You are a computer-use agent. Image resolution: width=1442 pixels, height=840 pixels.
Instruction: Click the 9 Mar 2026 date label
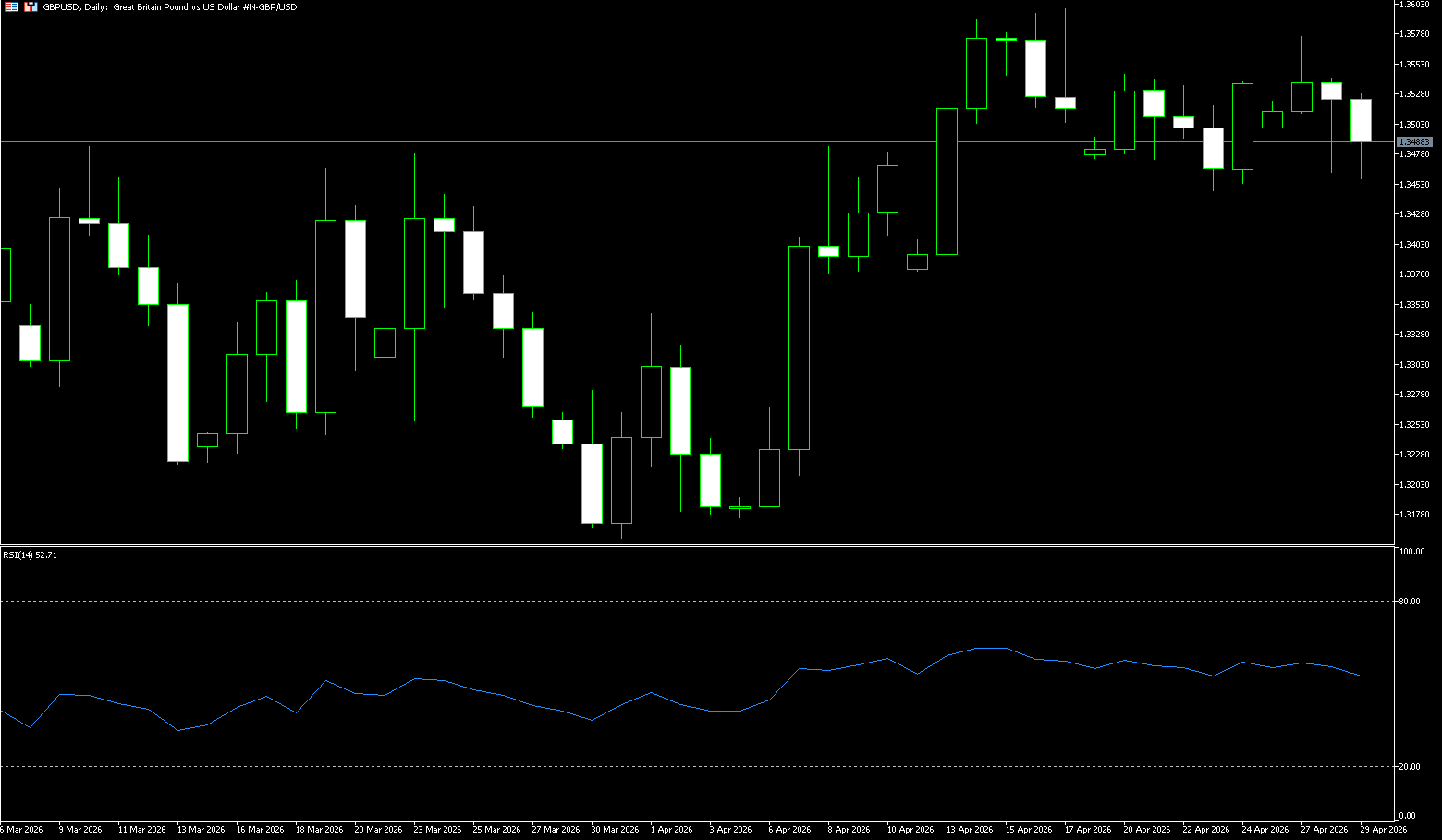[80, 830]
